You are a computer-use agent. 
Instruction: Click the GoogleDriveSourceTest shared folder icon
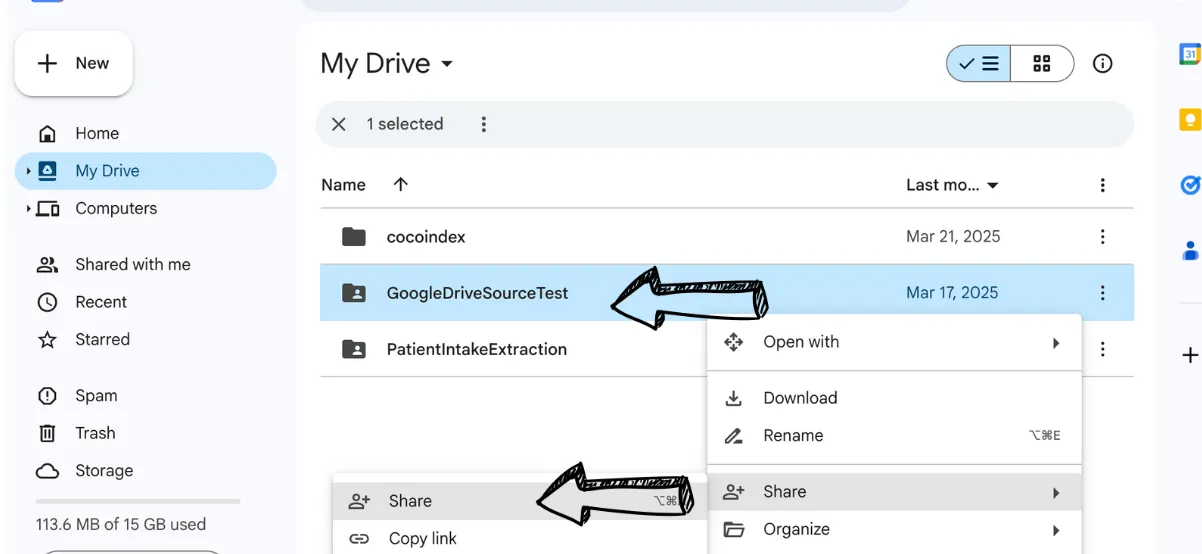tap(354, 293)
